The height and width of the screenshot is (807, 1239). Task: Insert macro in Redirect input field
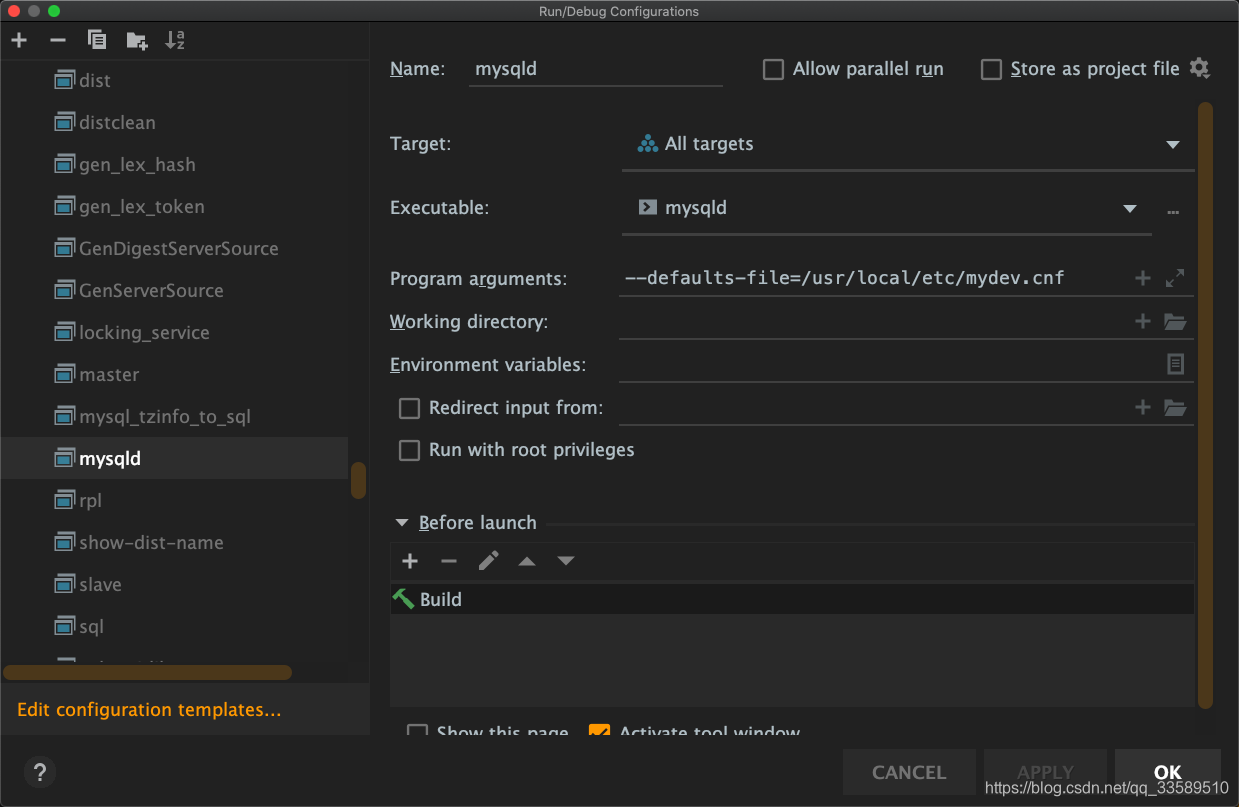[1143, 407]
